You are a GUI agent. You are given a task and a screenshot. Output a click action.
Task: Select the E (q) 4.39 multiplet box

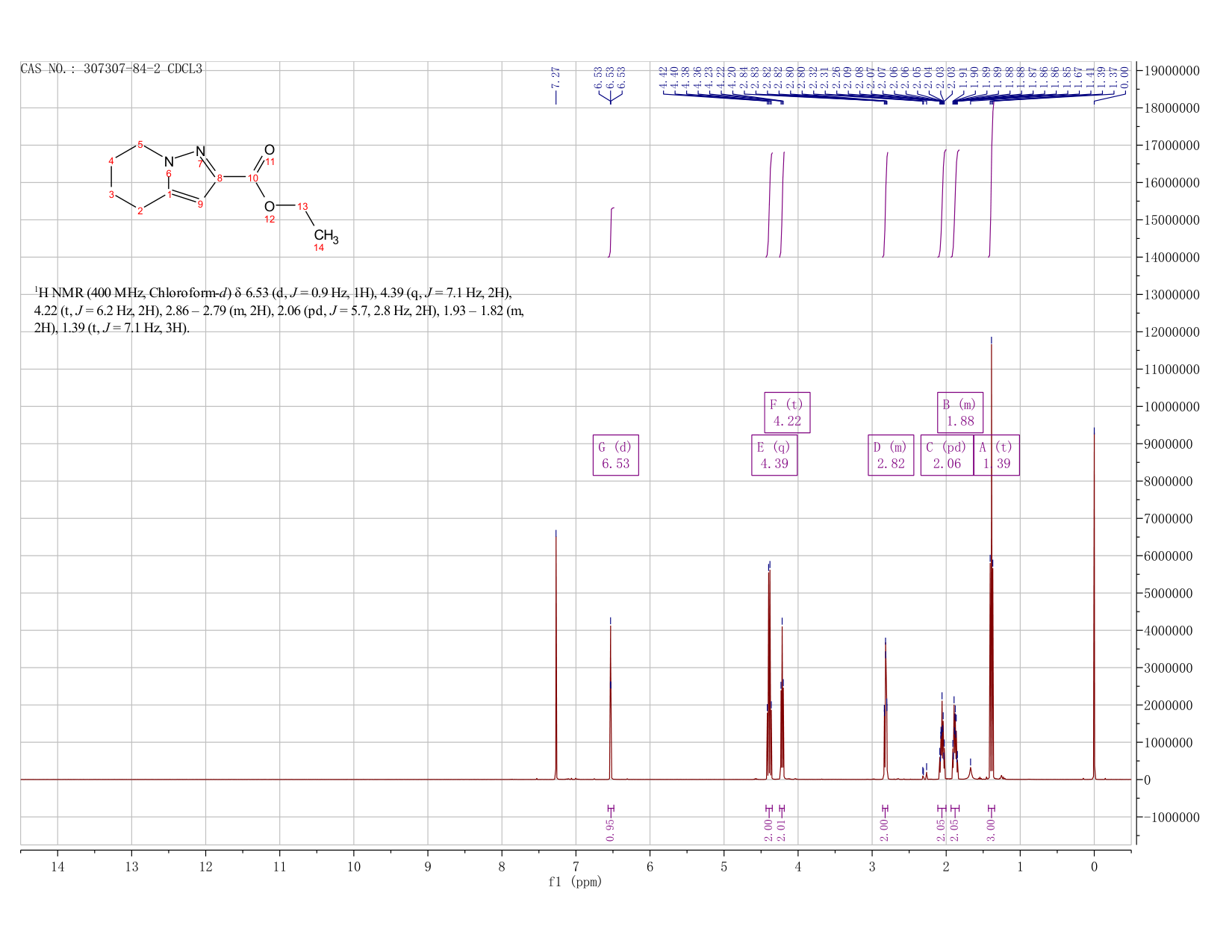click(774, 455)
